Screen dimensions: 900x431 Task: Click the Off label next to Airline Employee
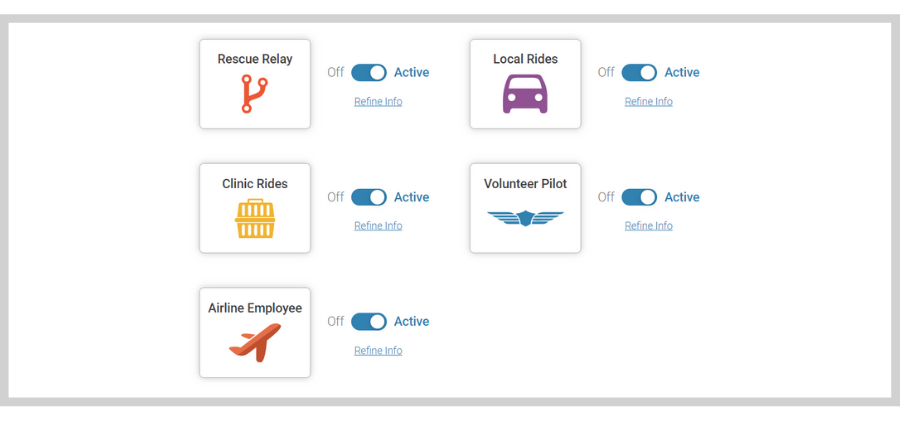[336, 321]
